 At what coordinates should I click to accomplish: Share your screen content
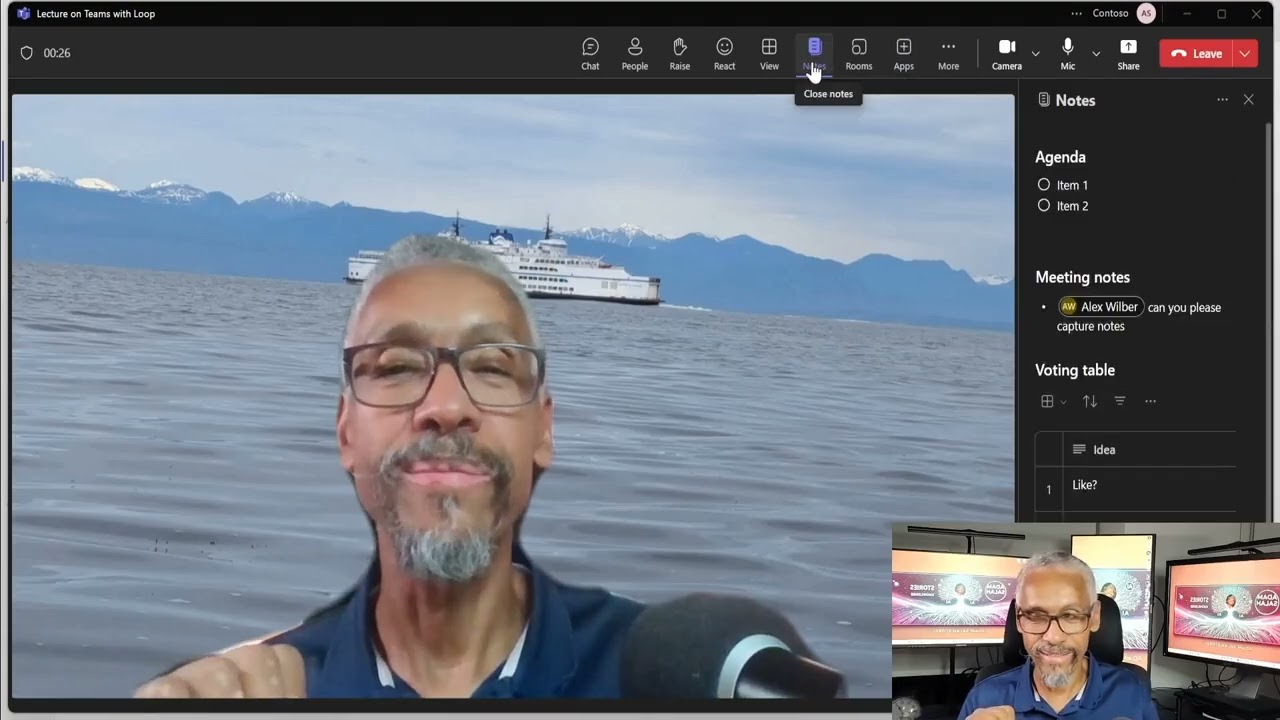[1128, 54]
